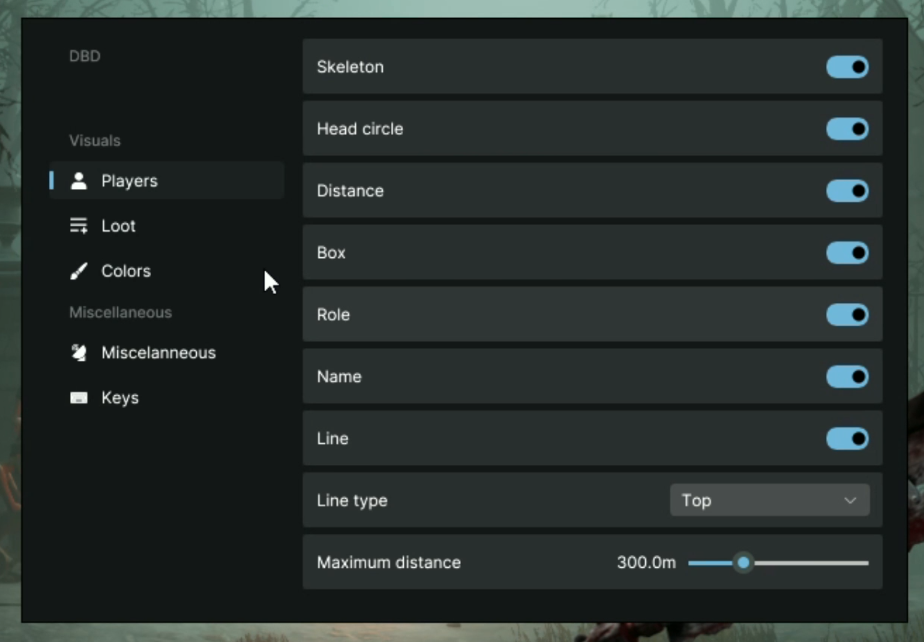Viewport: 924px width, 642px height.
Task: Disable the Skeleton toggle
Action: (x=847, y=67)
